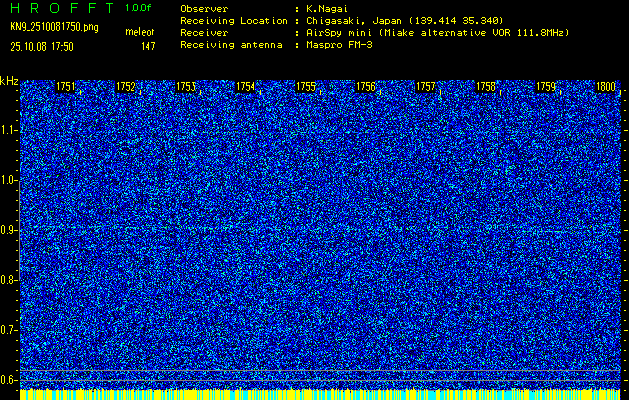This screenshot has height=400, width=629.
Task: Click the 0.7 frequency axis label
Action: [9, 330]
